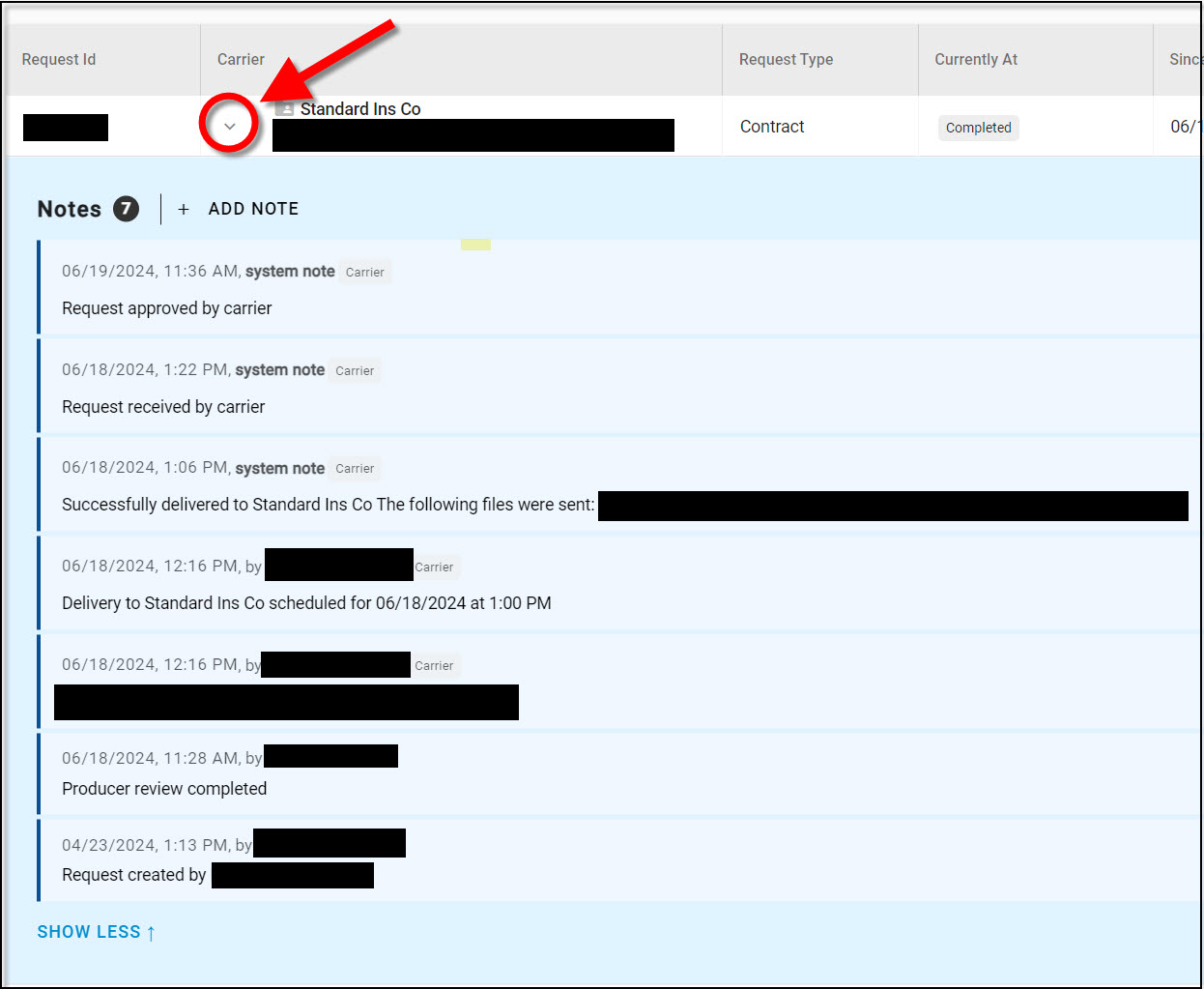Click the Completed status chip
Image resolution: width=1204 pixels, height=989 pixels.
pos(978,128)
